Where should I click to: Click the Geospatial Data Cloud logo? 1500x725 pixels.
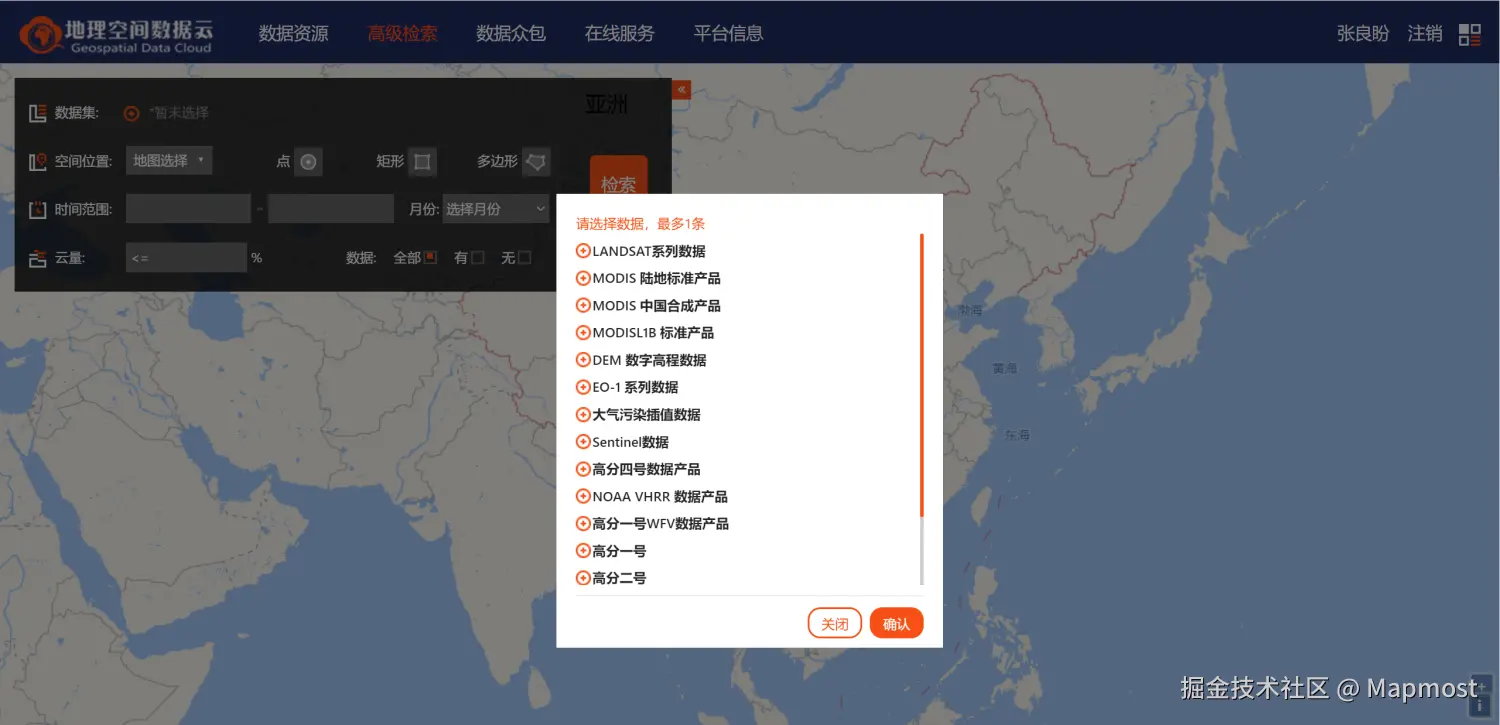point(116,34)
